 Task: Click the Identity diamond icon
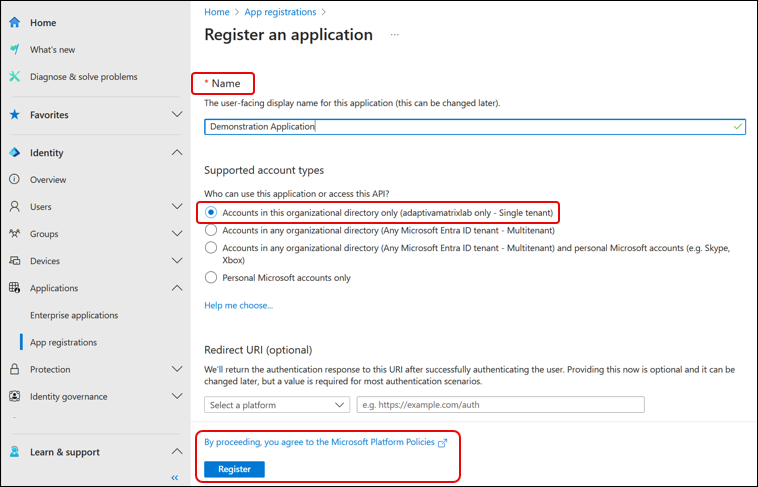coord(15,152)
